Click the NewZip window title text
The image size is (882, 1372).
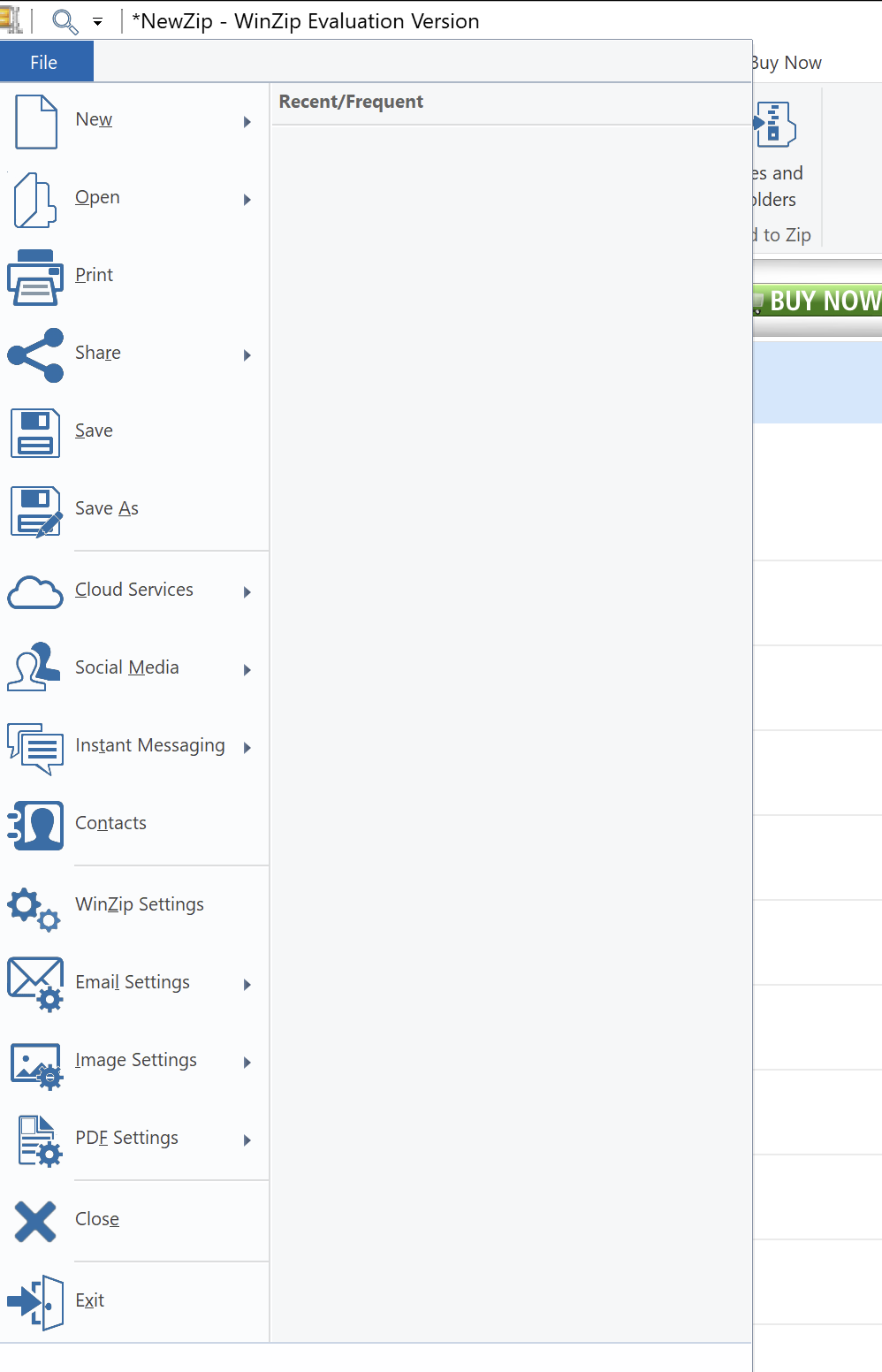point(305,21)
